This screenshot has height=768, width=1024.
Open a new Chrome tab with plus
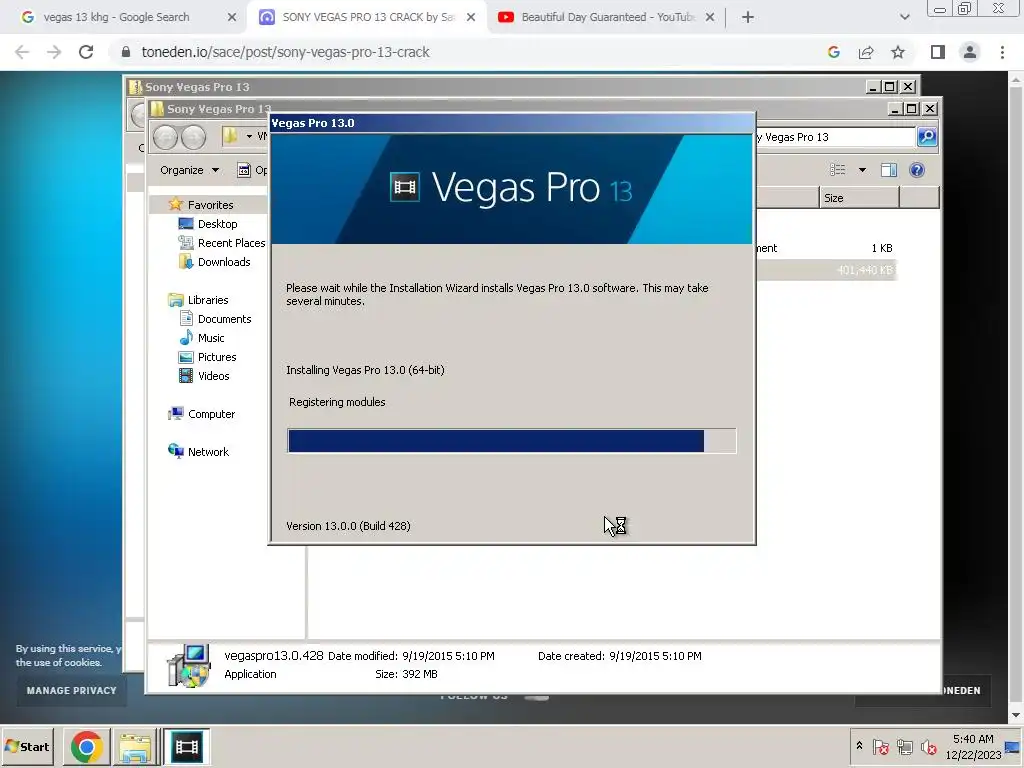click(748, 17)
